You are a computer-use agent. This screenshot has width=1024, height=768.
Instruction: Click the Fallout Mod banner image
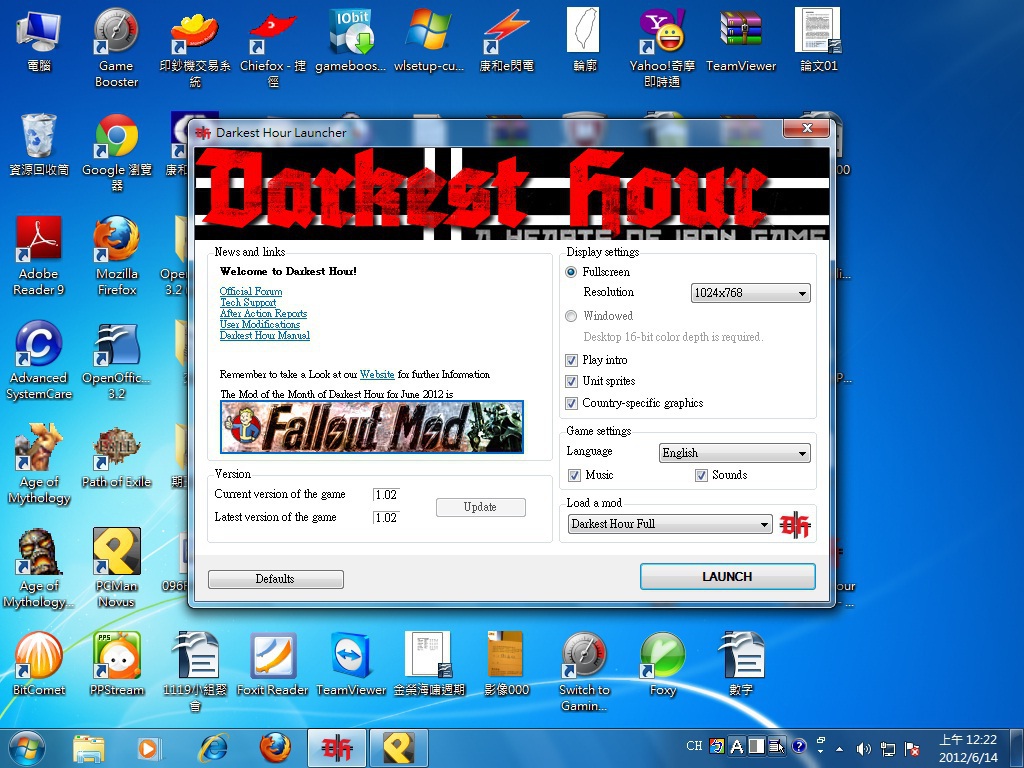coord(371,427)
